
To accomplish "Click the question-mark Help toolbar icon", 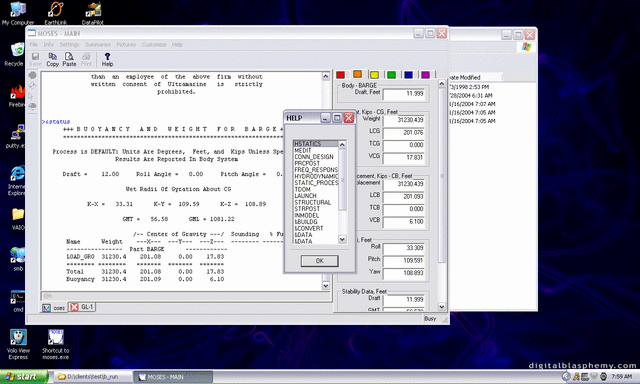I will [107, 60].
